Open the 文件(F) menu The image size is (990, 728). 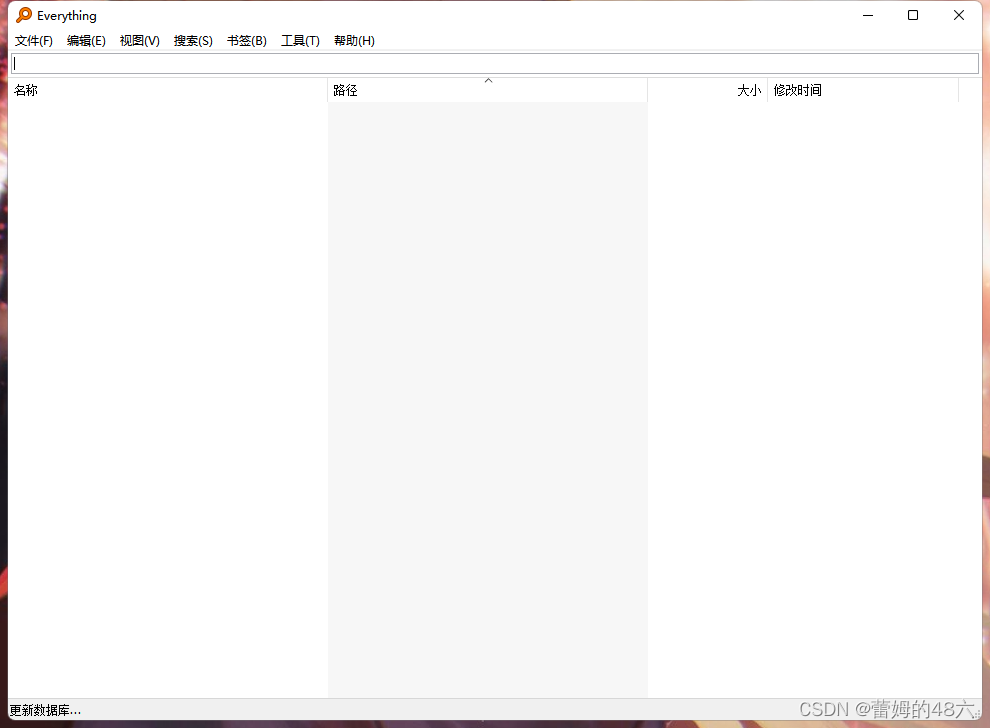pyautogui.click(x=34, y=41)
